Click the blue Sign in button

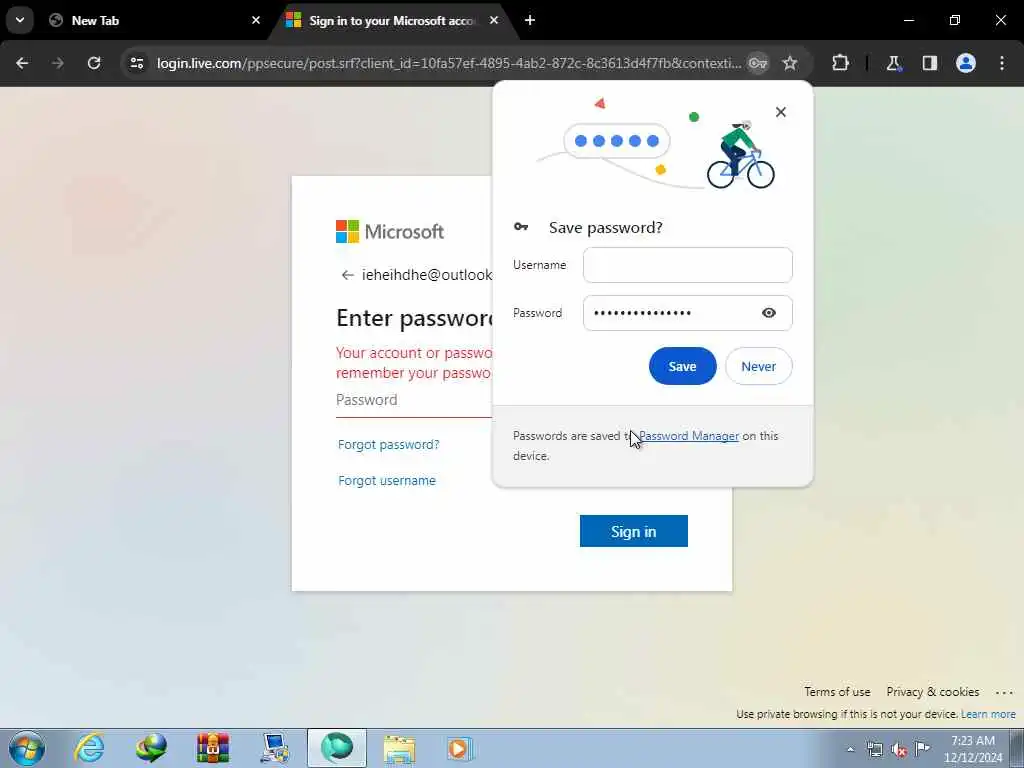tap(633, 531)
